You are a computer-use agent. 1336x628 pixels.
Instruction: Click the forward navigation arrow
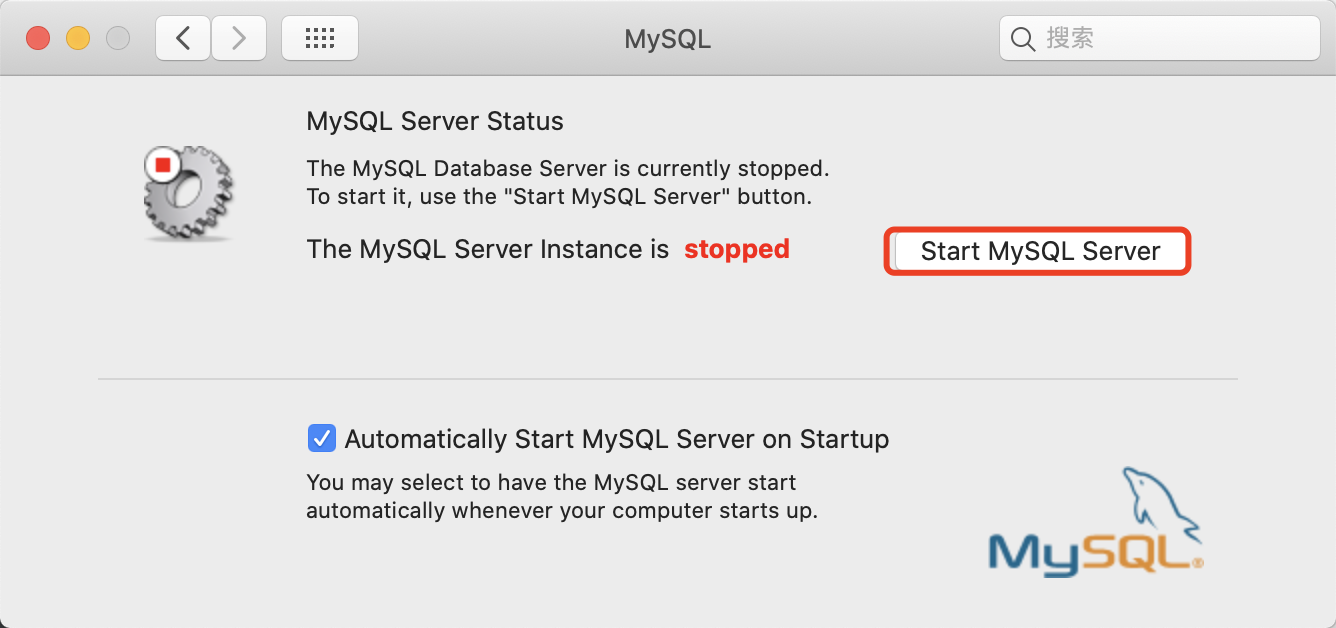[239, 37]
